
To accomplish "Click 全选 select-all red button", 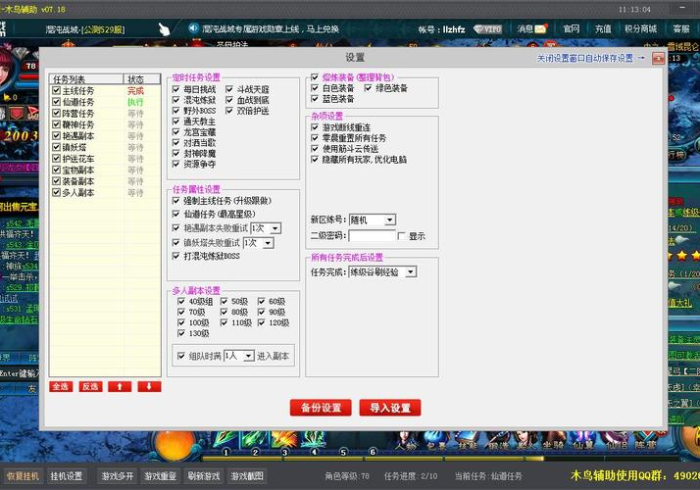I will pyautogui.click(x=61, y=386).
